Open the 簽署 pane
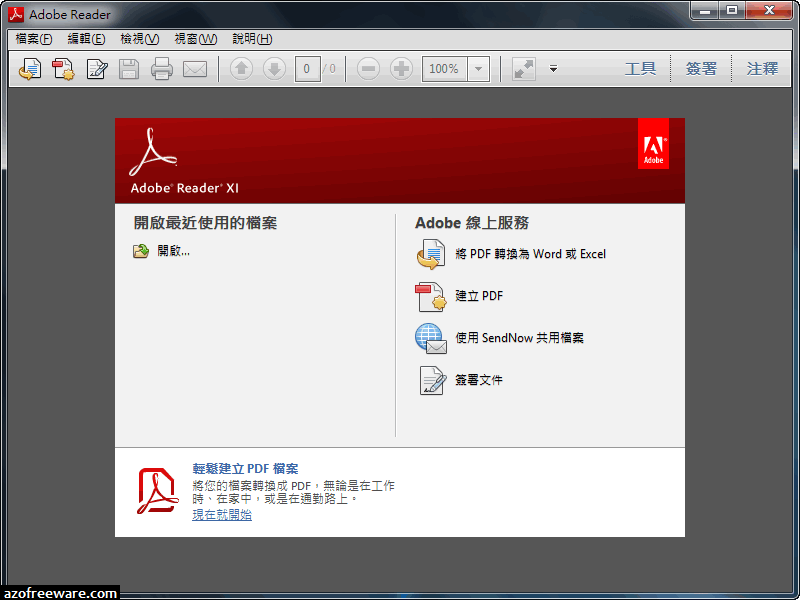The image size is (800, 600). coord(701,69)
